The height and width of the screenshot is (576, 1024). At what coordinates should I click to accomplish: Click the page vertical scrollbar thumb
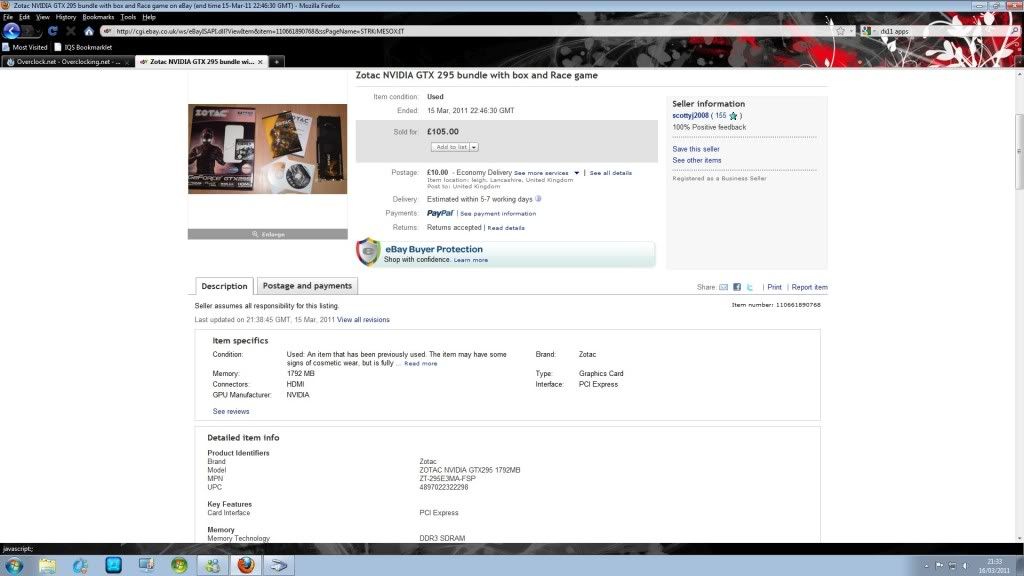tap(1019, 150)
